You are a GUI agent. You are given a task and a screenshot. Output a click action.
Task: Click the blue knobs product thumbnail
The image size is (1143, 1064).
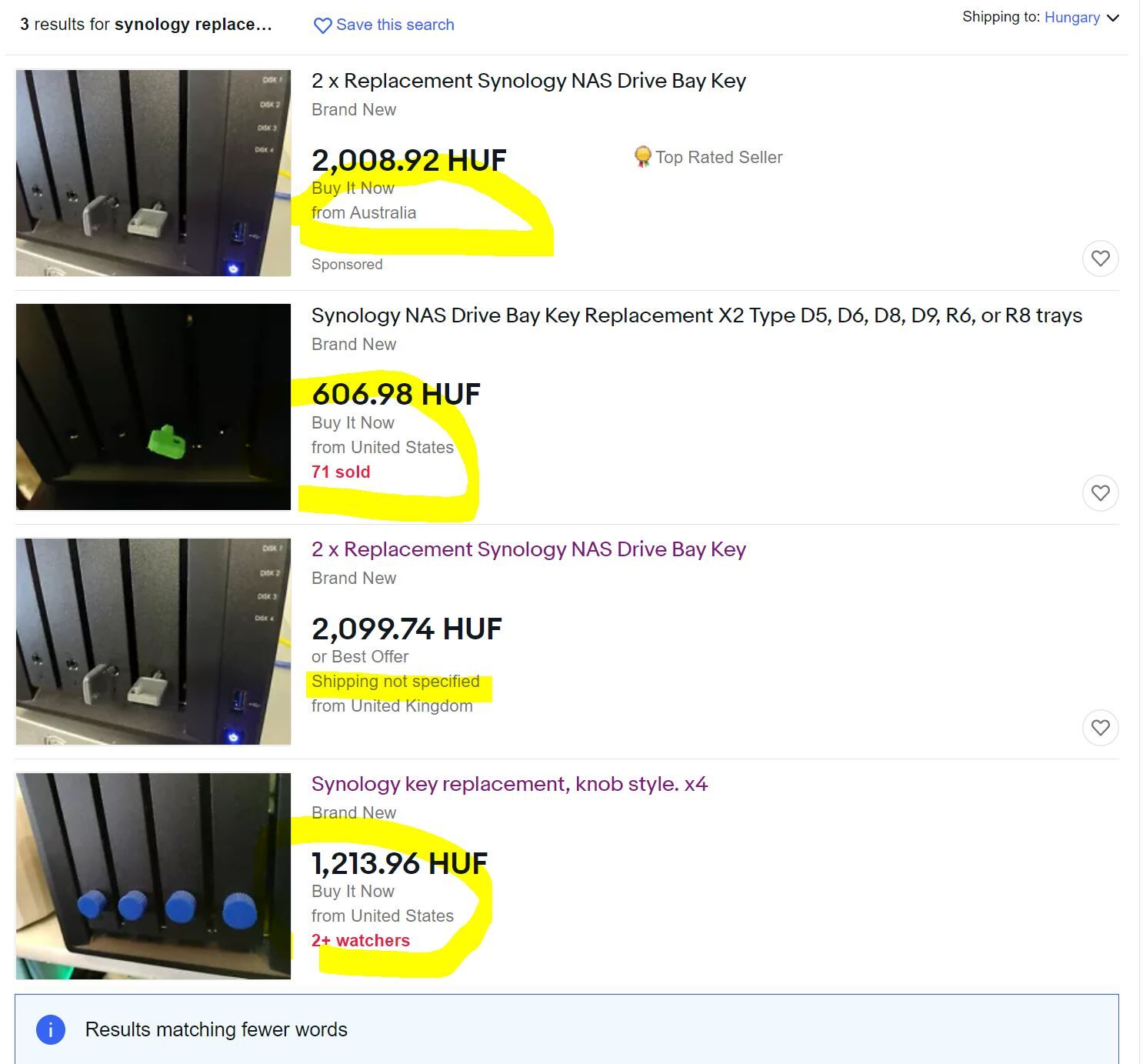pos(153,876)
